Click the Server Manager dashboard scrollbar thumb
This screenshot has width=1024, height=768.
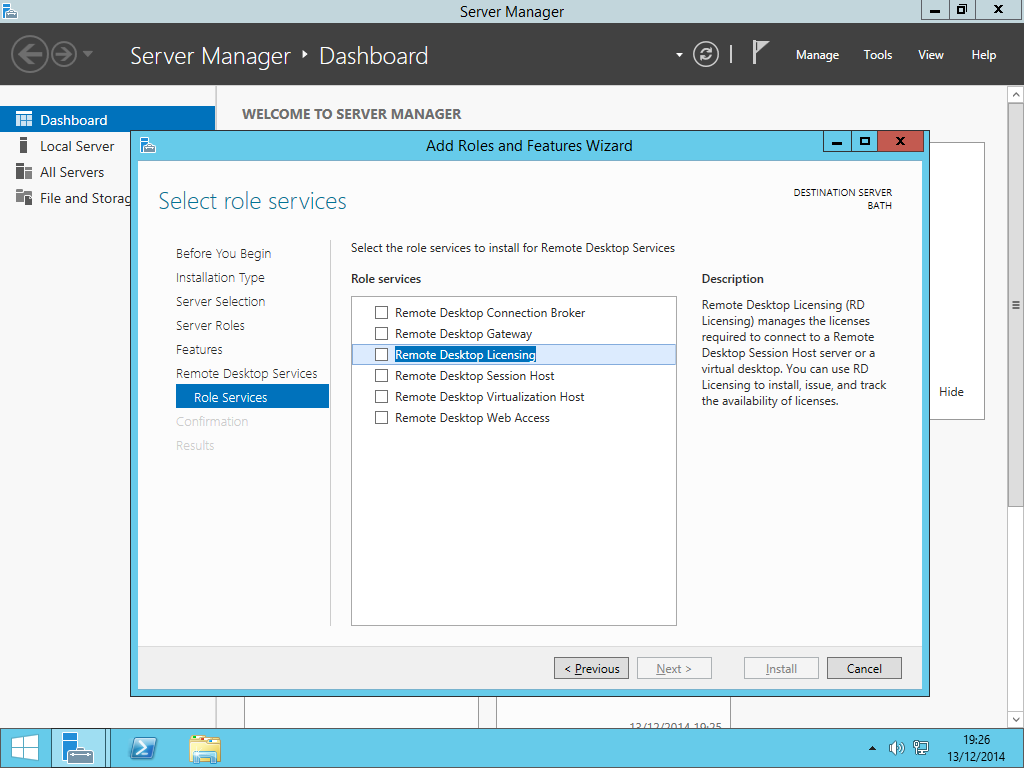[x=1016, y=304]
